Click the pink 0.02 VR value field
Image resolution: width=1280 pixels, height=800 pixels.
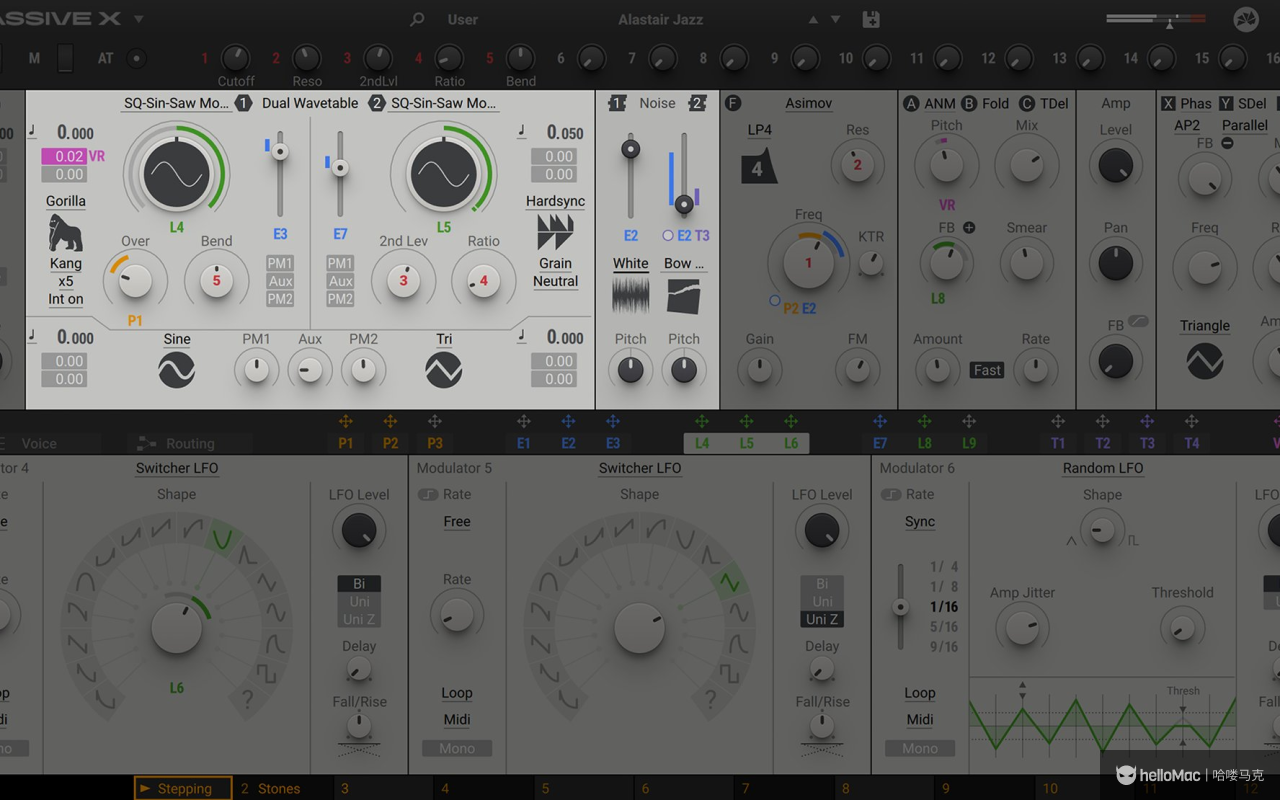63,156
